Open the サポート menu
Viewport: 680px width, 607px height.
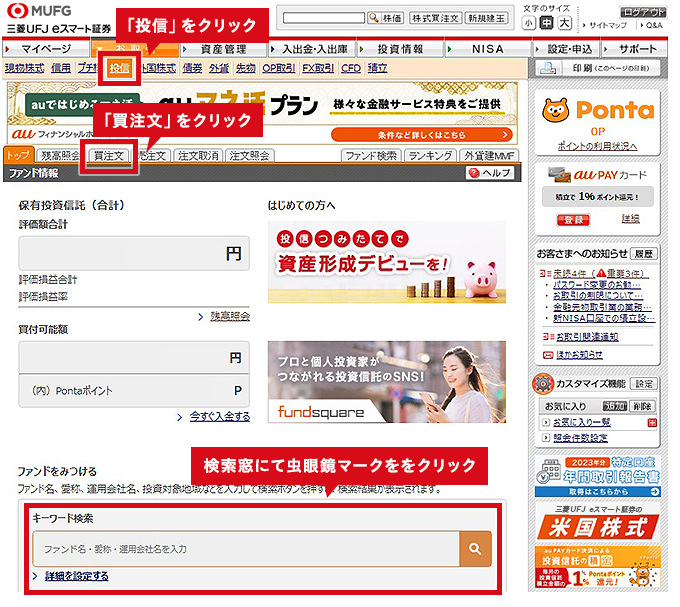[x=634, y=49]
